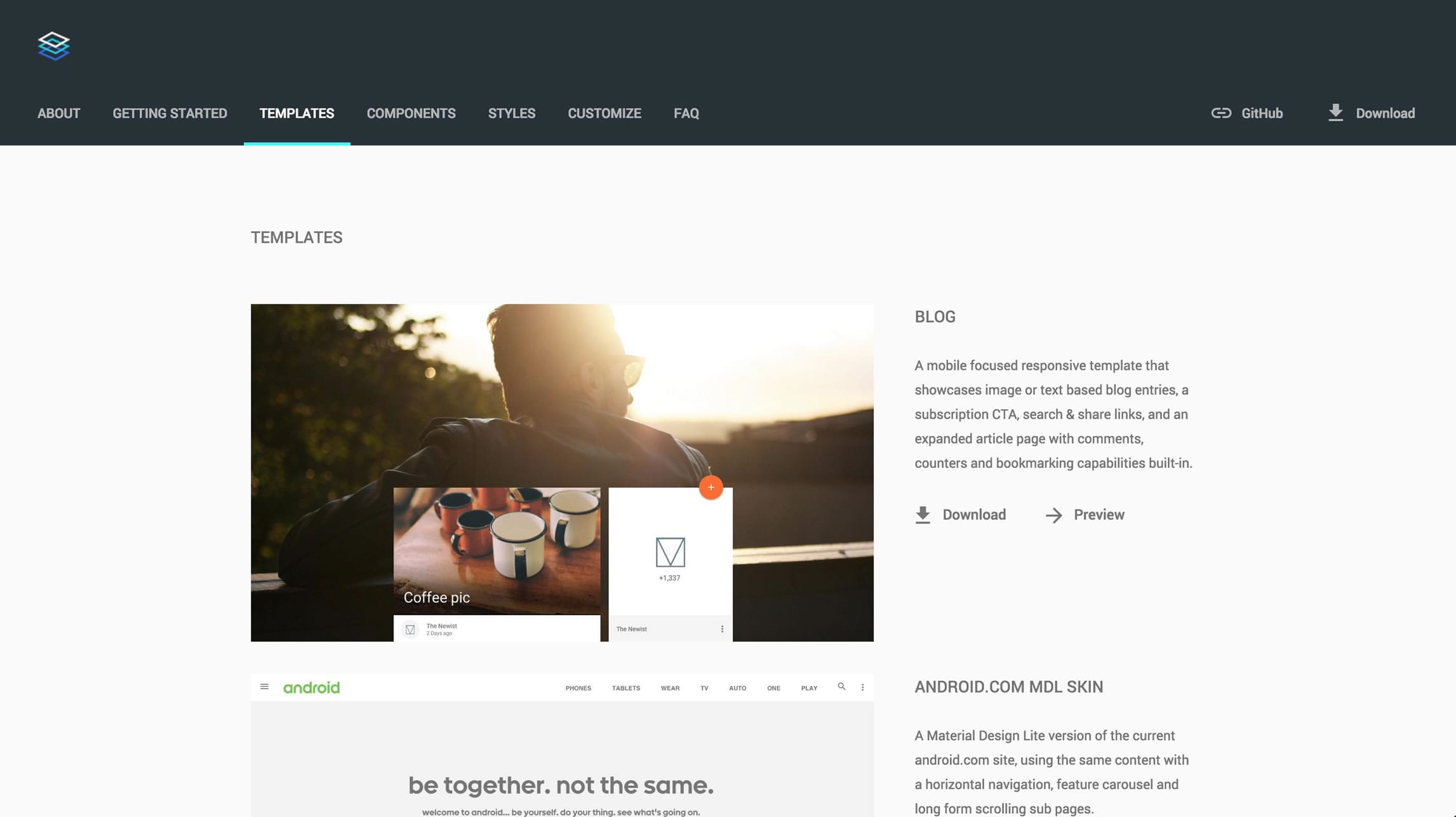Click the GitHub text link in navbar

pos(1262,112)
